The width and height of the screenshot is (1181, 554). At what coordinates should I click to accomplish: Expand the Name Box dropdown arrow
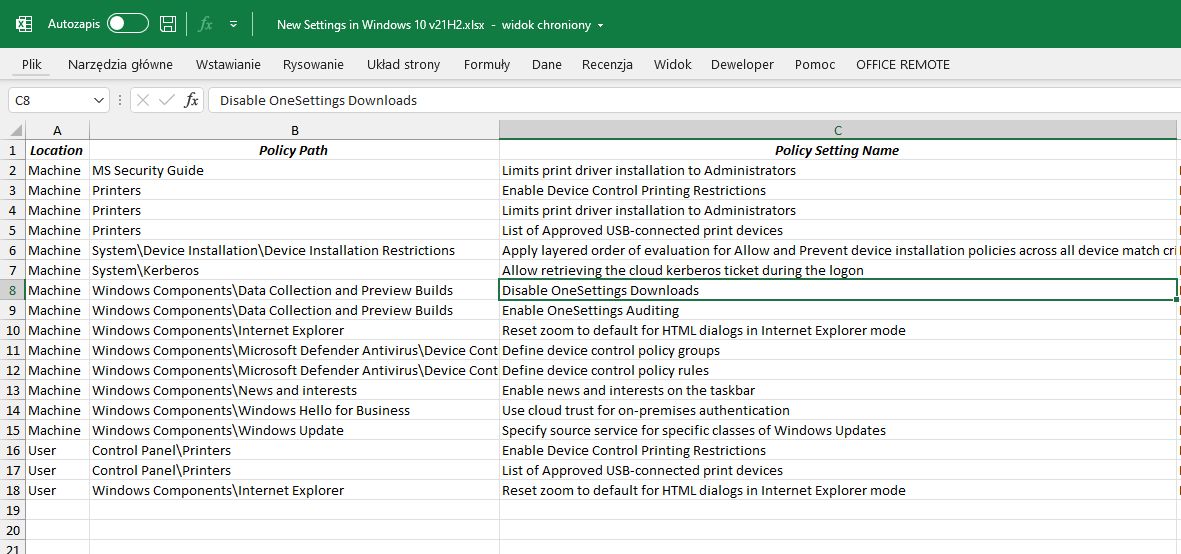tap(99, 100)
